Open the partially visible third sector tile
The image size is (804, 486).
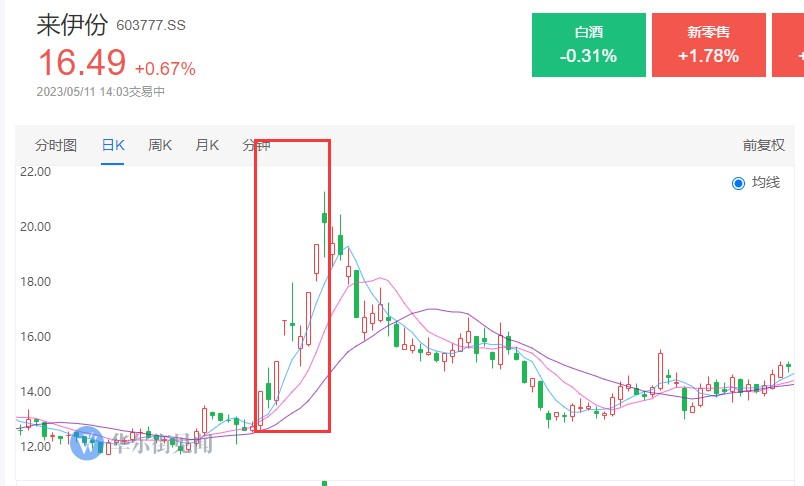click(x=788, y=45)
